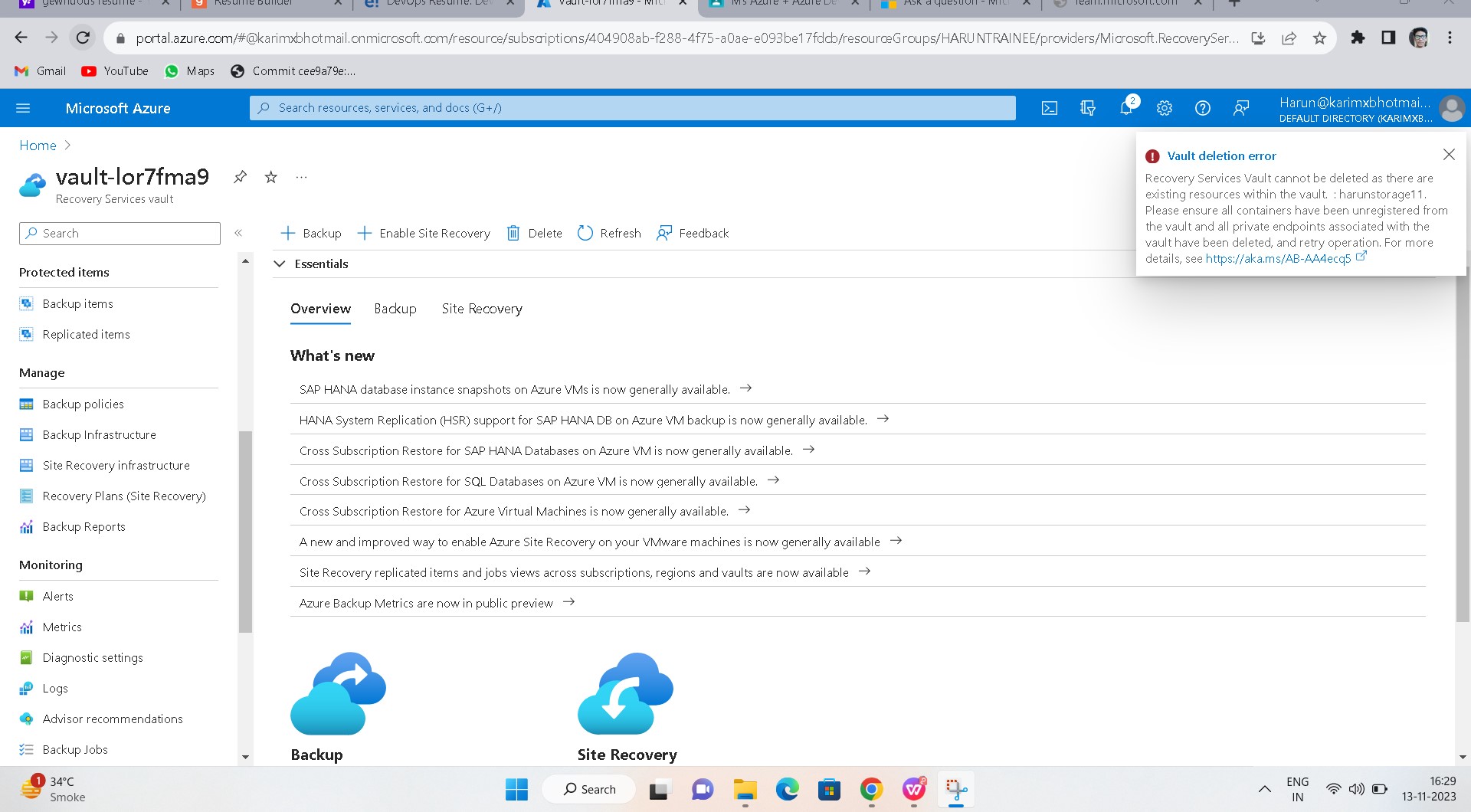Expand the Home breadcrumb chevron
Viewport: 1471px width, 812px height.
click(x=67, y=145)
